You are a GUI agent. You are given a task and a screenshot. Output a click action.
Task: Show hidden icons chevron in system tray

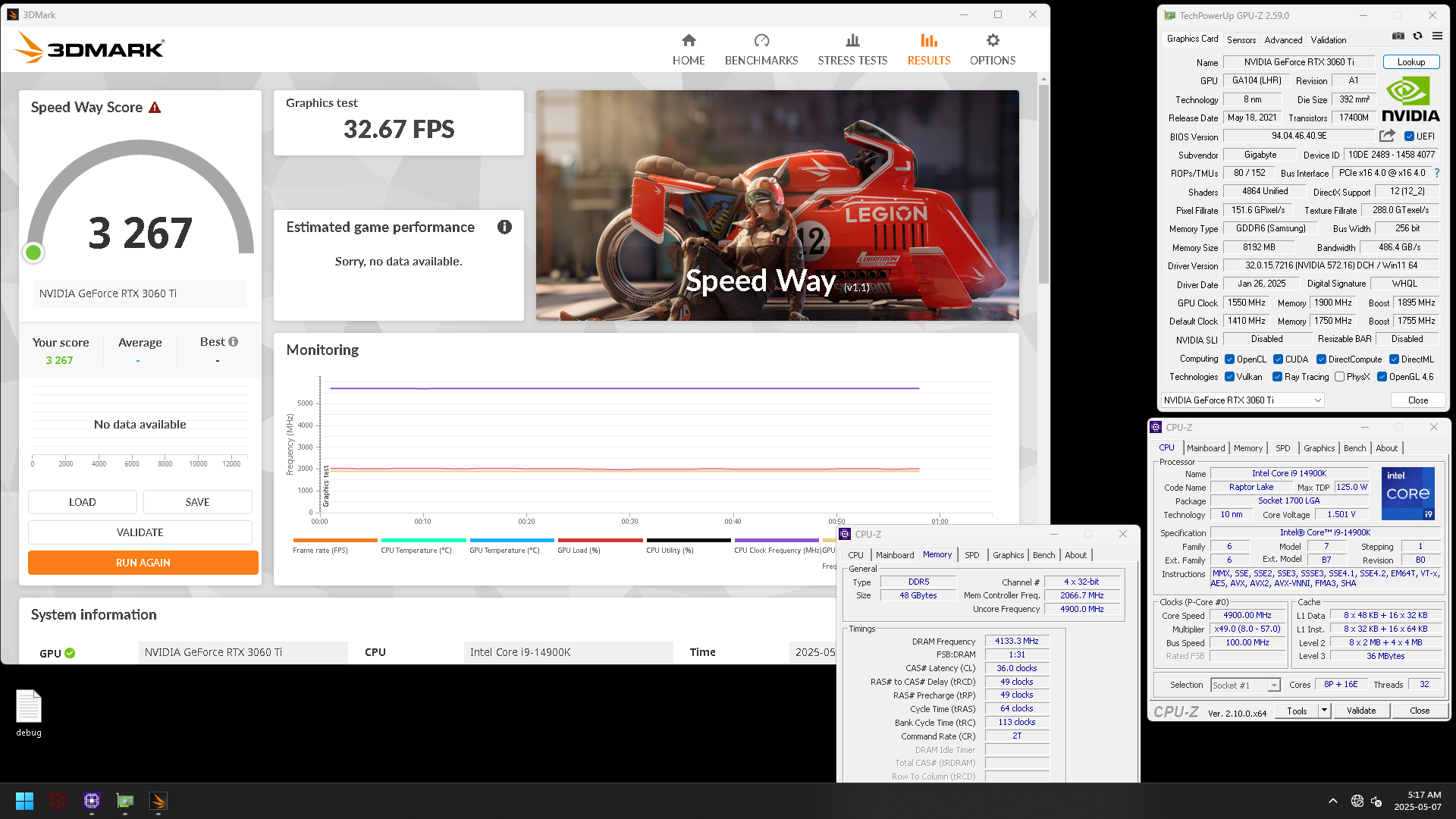pos(1332,801)
